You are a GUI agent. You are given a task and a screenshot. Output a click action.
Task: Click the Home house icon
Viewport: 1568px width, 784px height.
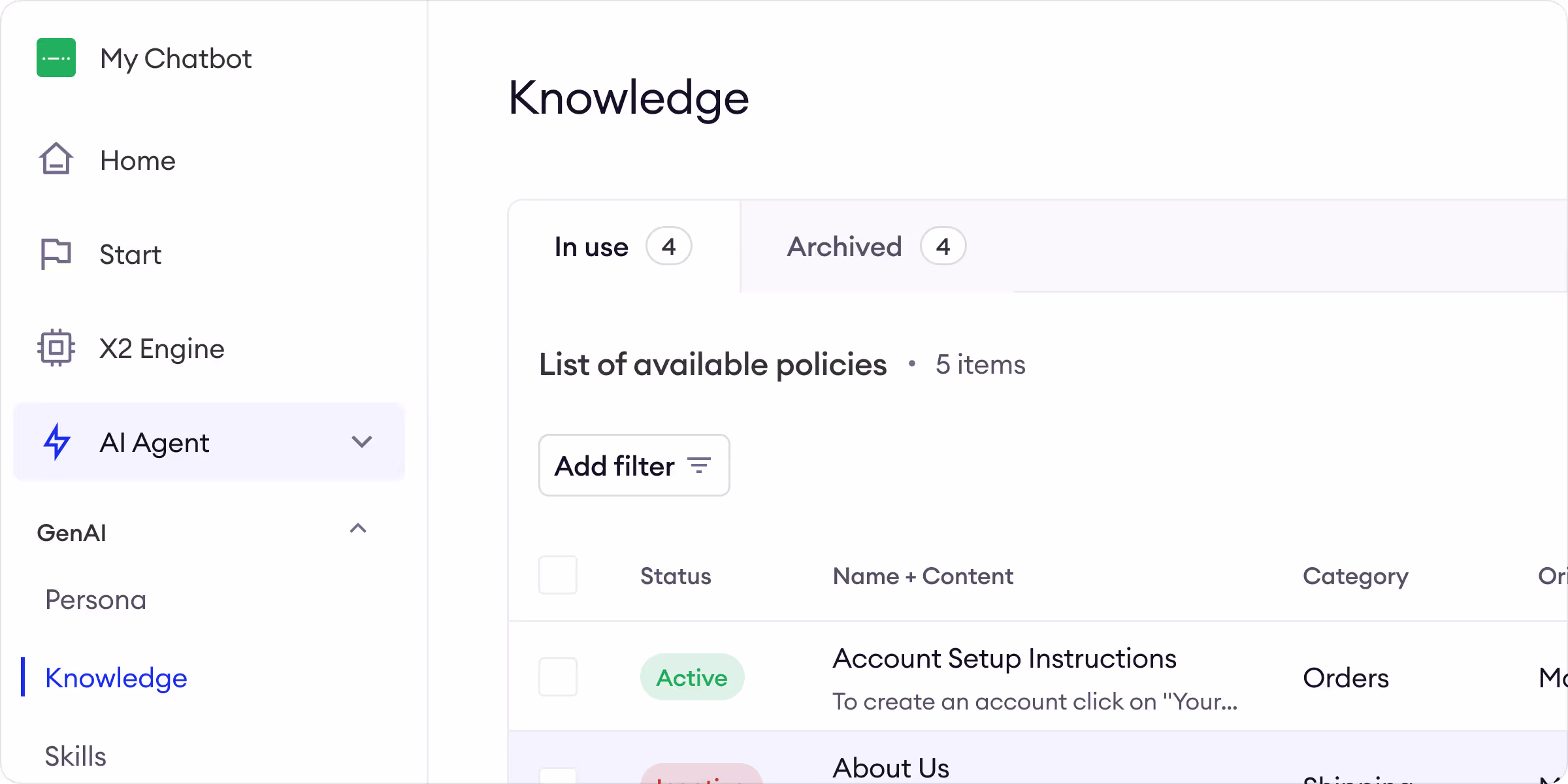[x=56, y=159]
